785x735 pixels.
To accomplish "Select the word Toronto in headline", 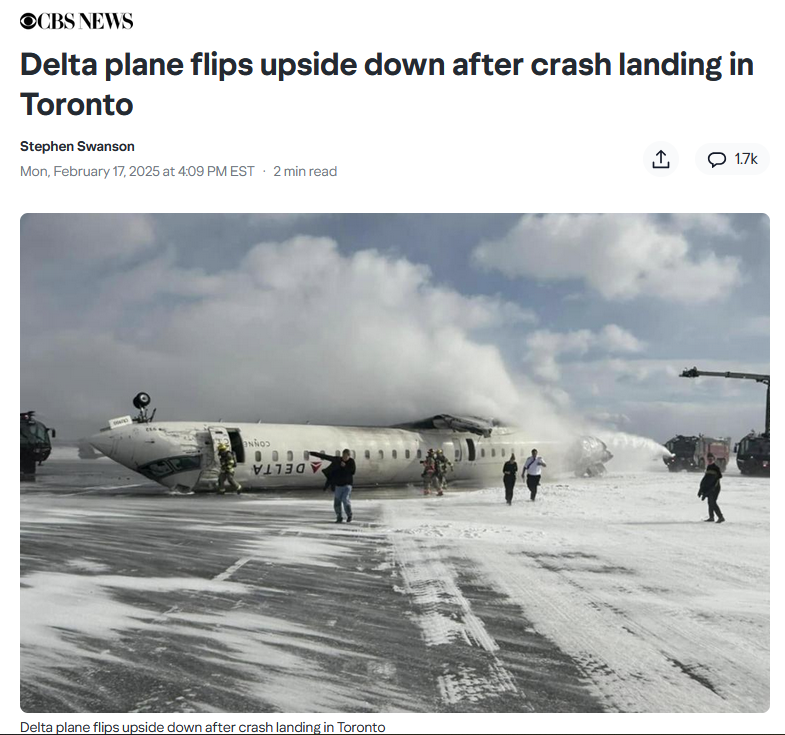I will click(x=77, y=104).
